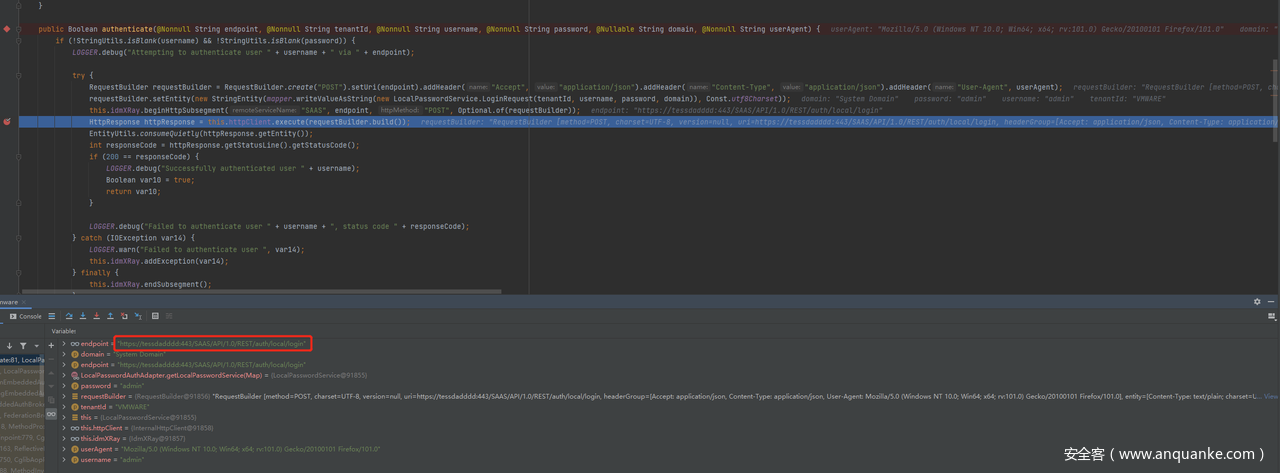Expand the requestBuilder variable node
1280x473 pixels.
64,396
